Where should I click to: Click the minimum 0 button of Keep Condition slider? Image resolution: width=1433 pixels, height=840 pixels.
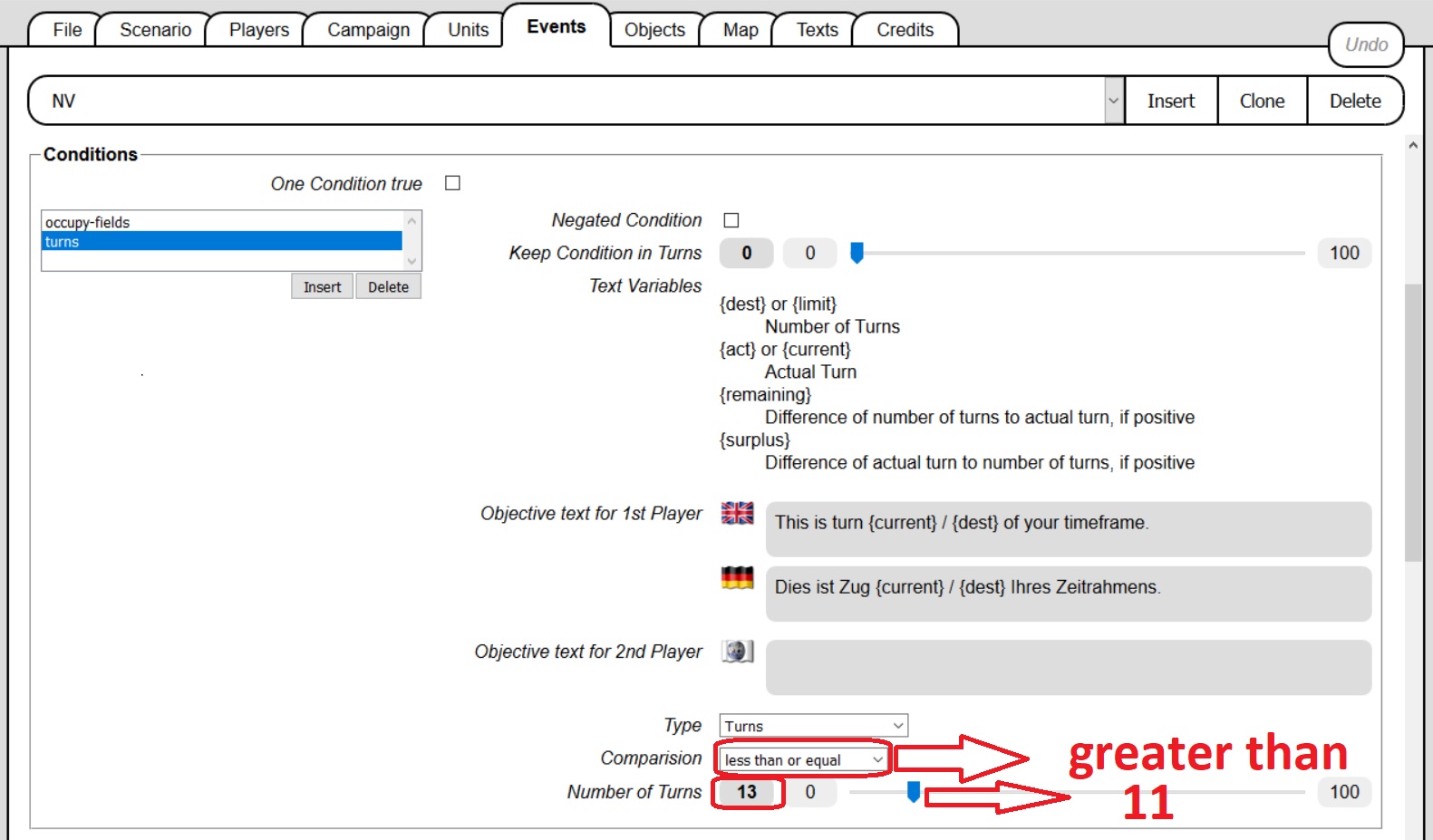click(x=810, y=253)
